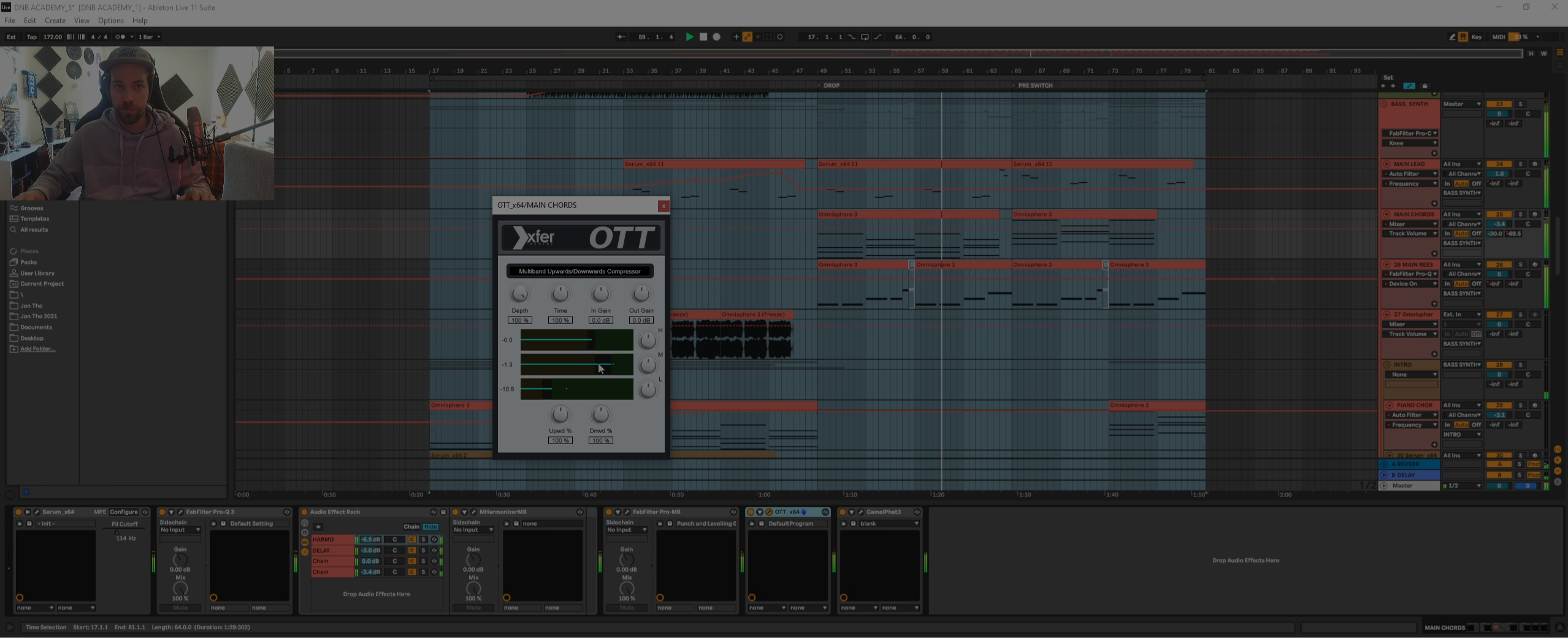The width and height of the screenshot is (1568, 638).
Task: Click the OTT low band (L) gain knob
Action: coord(648,390)
